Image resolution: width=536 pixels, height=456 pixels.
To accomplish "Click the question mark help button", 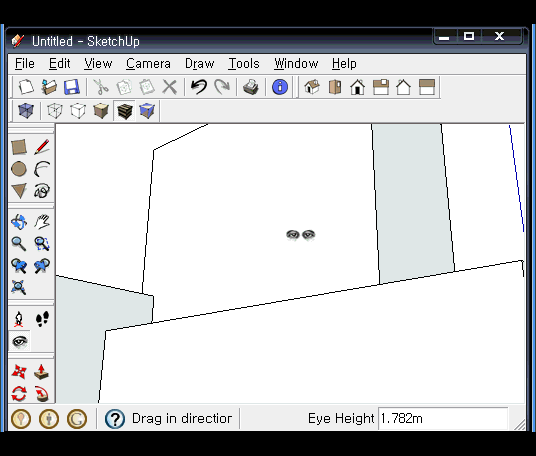I will click(115, 419).
